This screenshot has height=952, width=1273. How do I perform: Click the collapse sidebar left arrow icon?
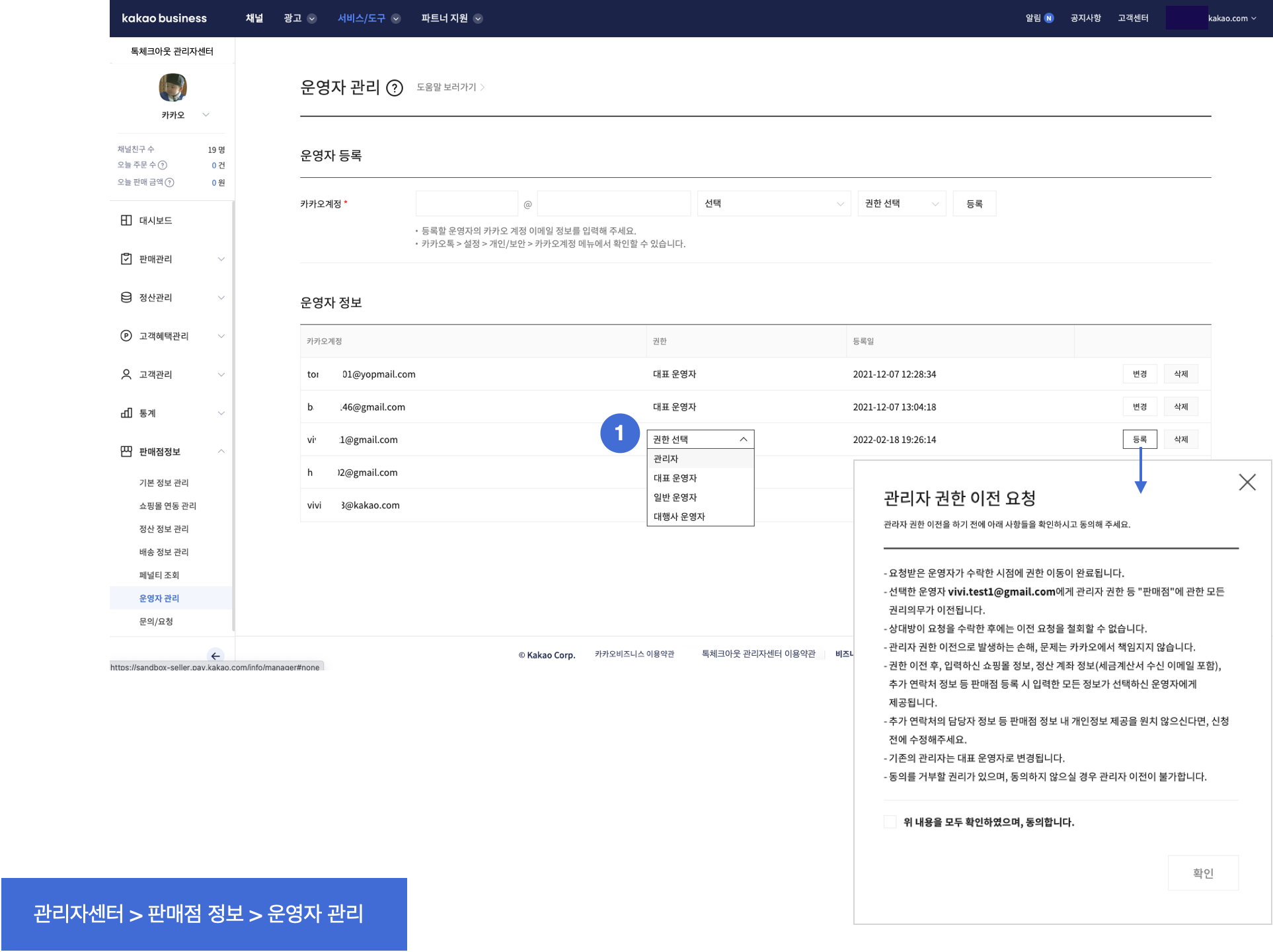point(215,656)
